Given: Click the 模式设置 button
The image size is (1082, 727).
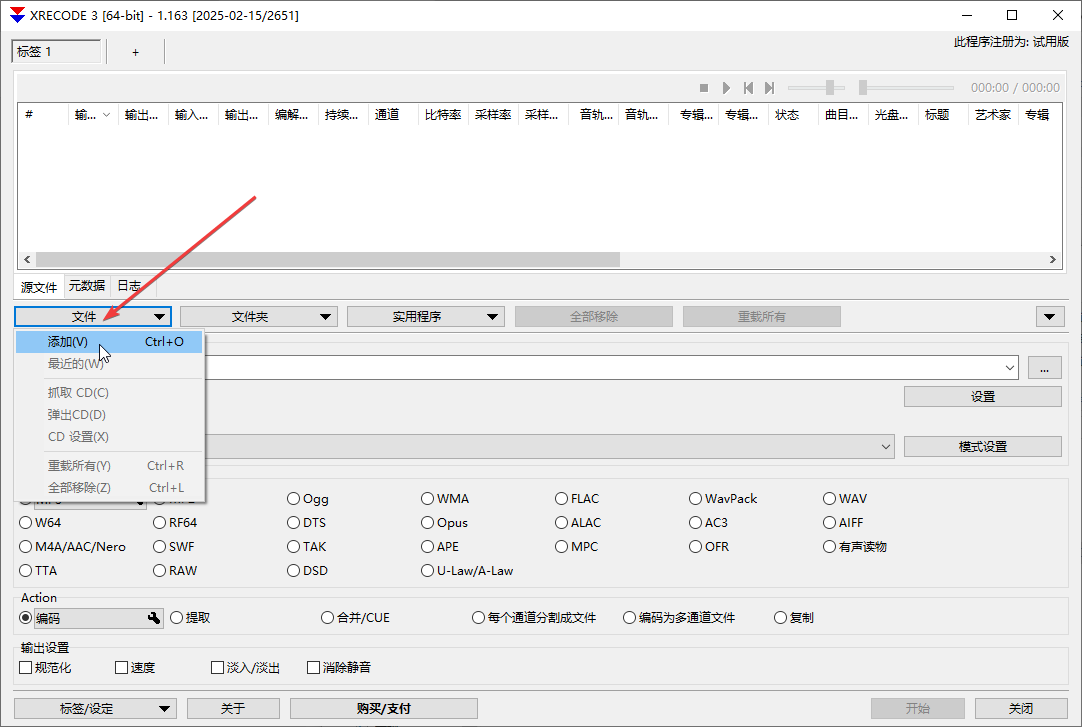Looking at the screenshot, I should click(x=982, y=447).
